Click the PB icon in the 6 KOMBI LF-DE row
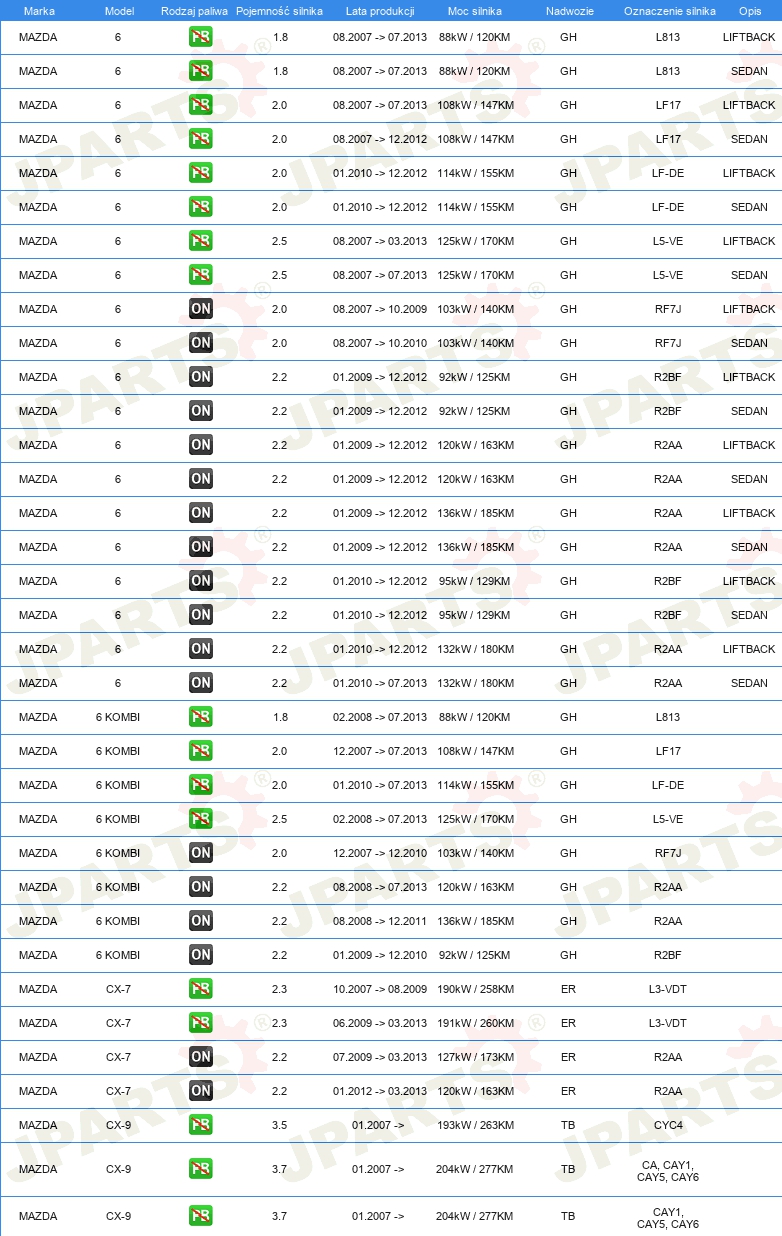782x1236 pixels. click(201, 785)
